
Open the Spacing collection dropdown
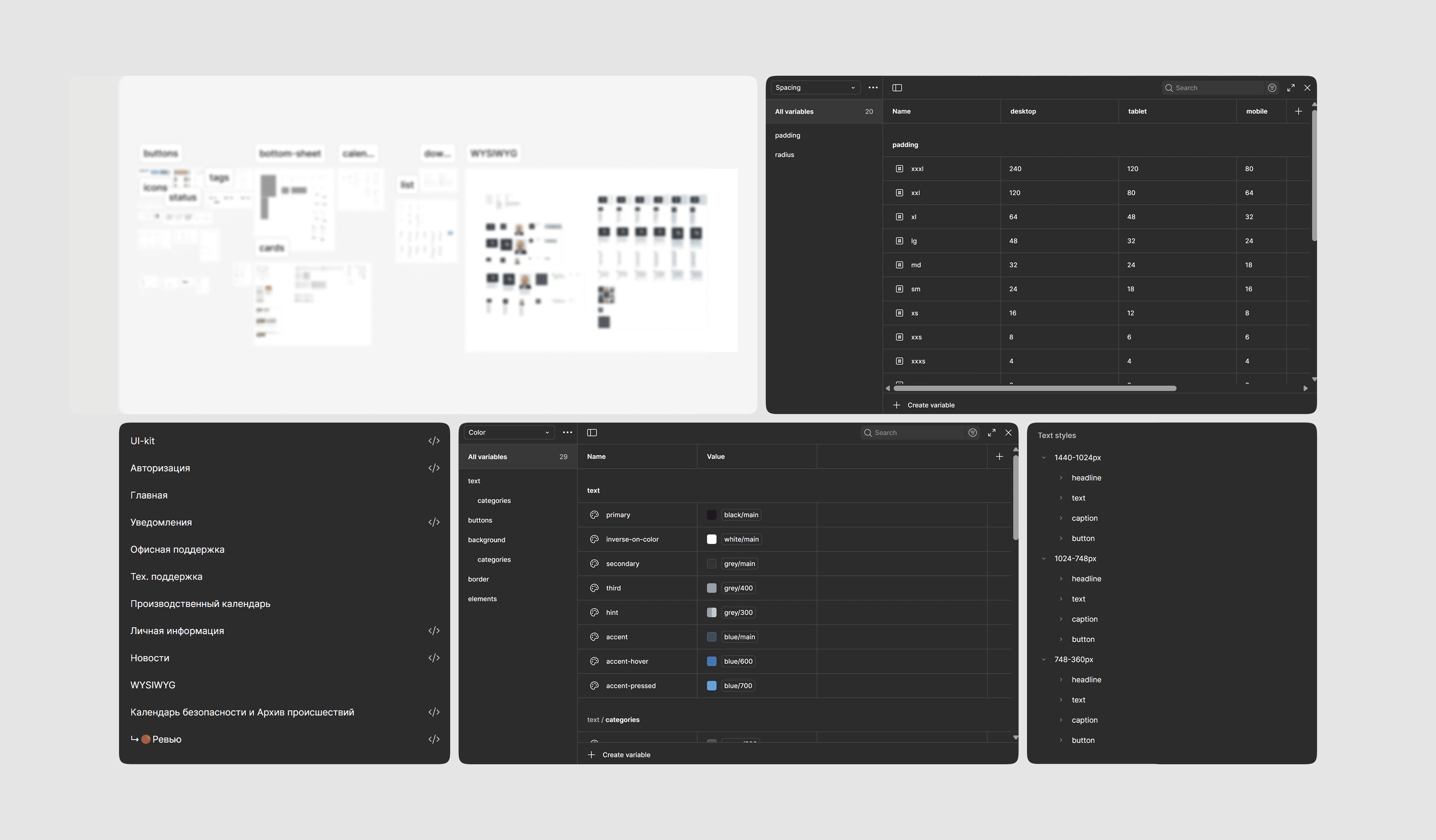815,88
